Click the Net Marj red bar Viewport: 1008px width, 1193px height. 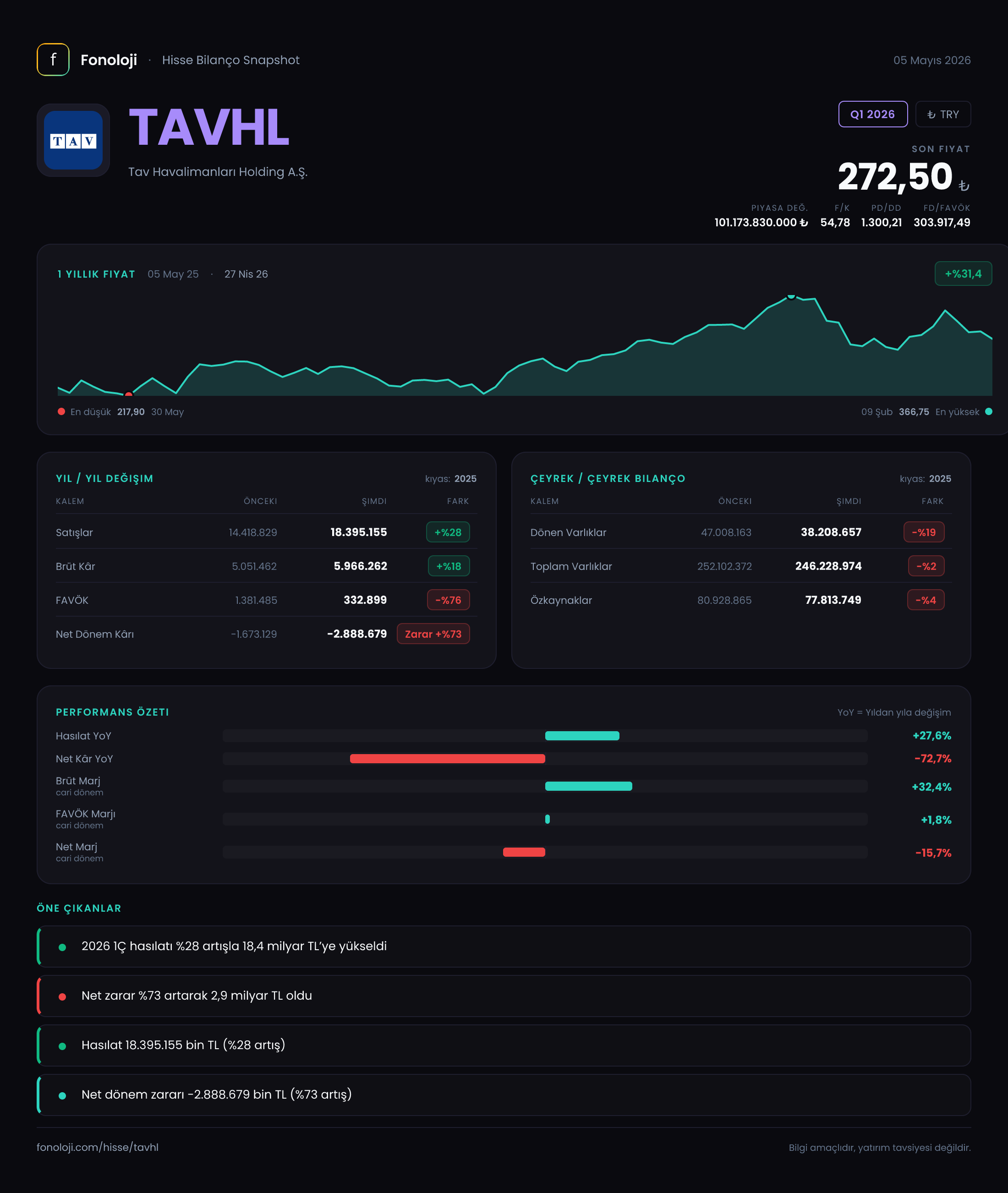[x=524, y=852]
